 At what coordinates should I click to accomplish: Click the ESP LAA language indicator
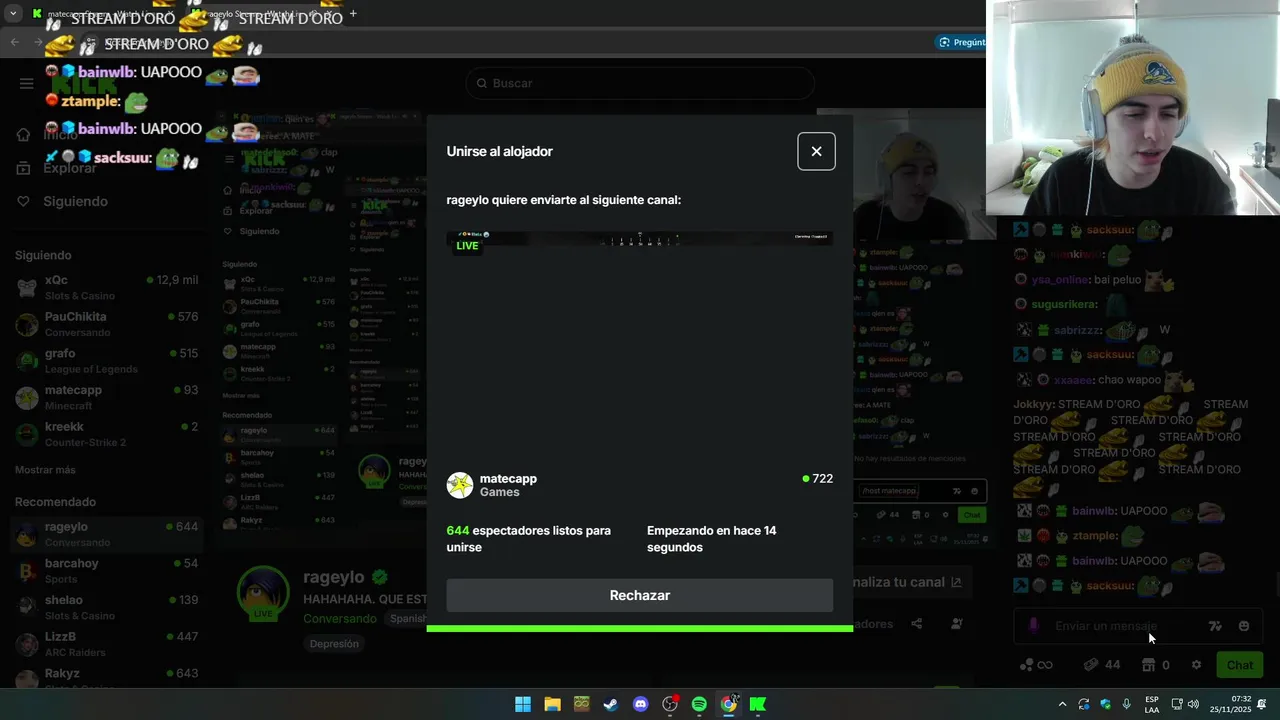pyautogui.click(x=1152, y=704)
